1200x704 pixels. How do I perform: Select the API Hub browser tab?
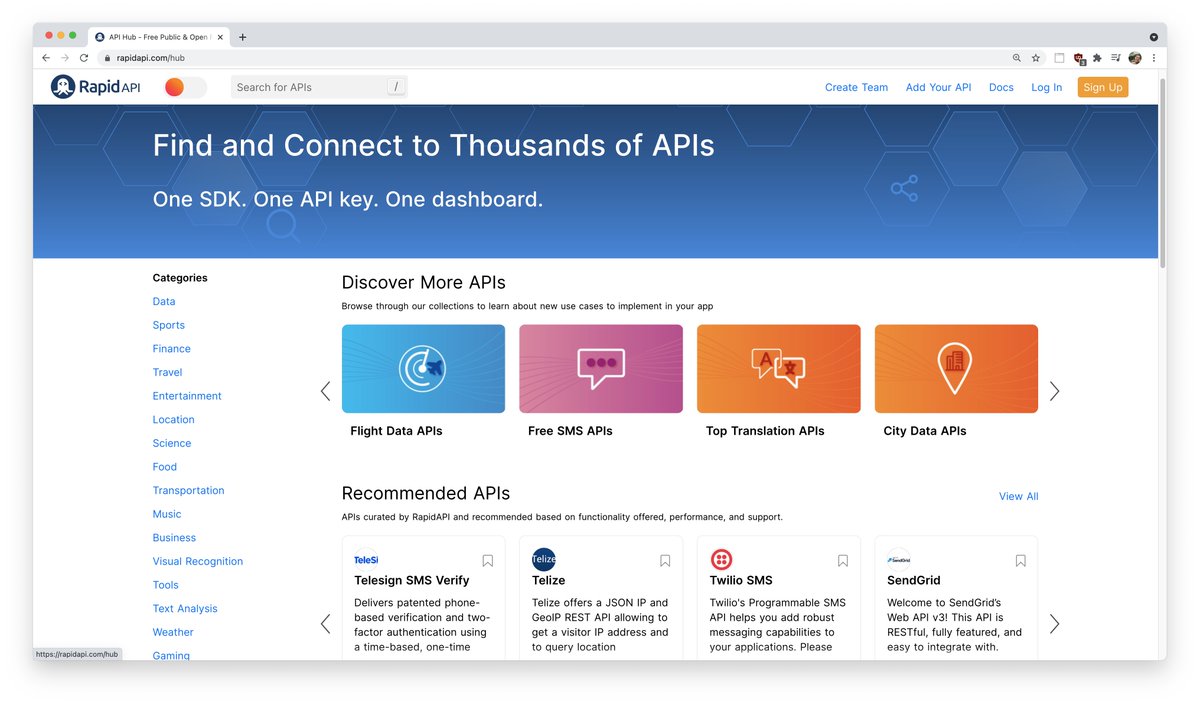tap(157, 37)
